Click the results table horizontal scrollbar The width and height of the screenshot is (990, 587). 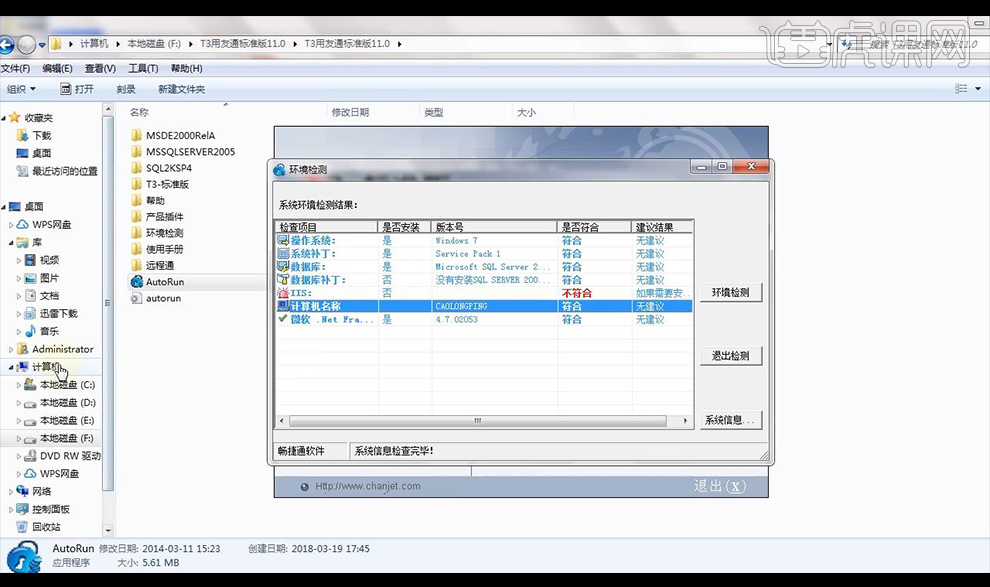477,420
